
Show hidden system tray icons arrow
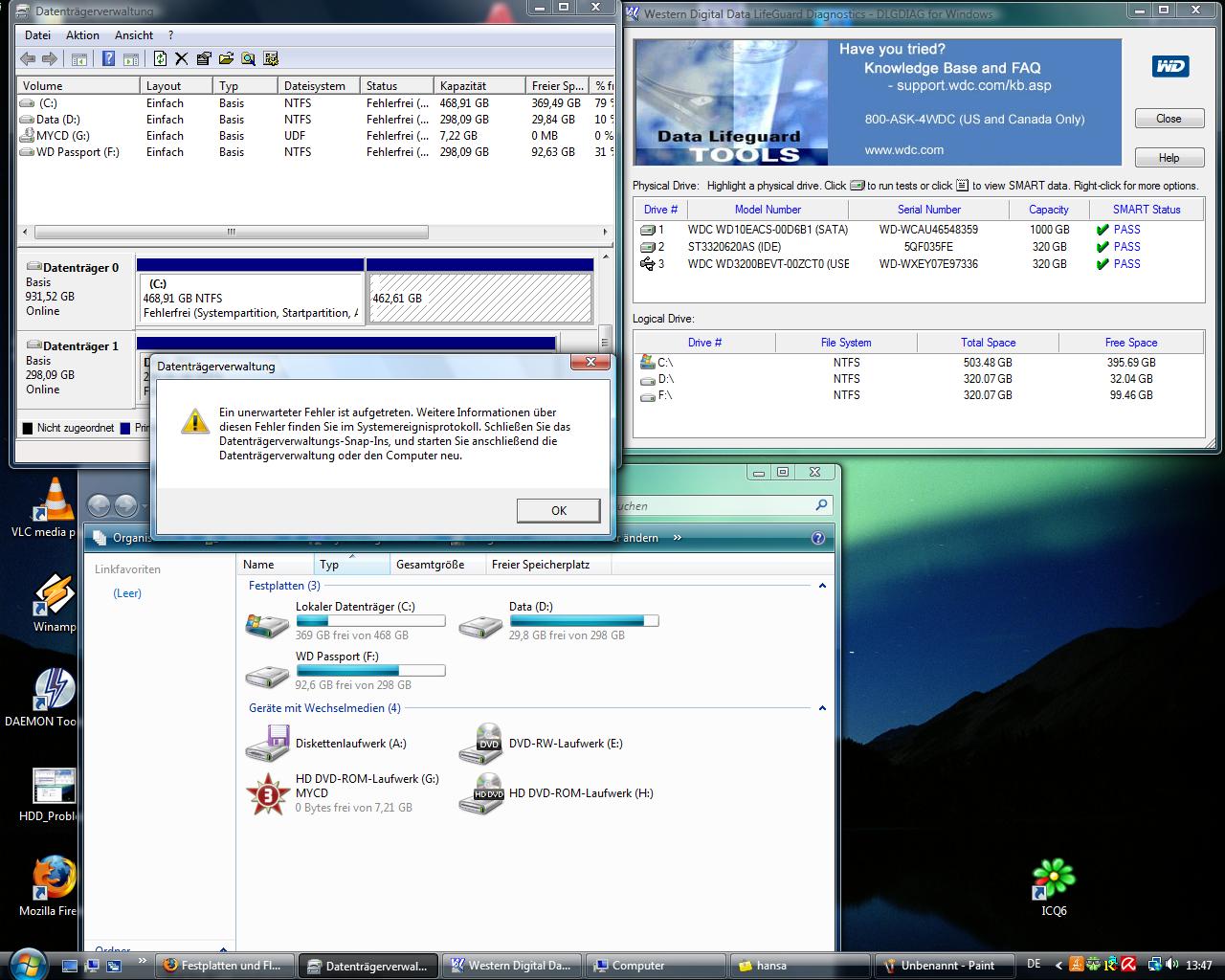1058,966
